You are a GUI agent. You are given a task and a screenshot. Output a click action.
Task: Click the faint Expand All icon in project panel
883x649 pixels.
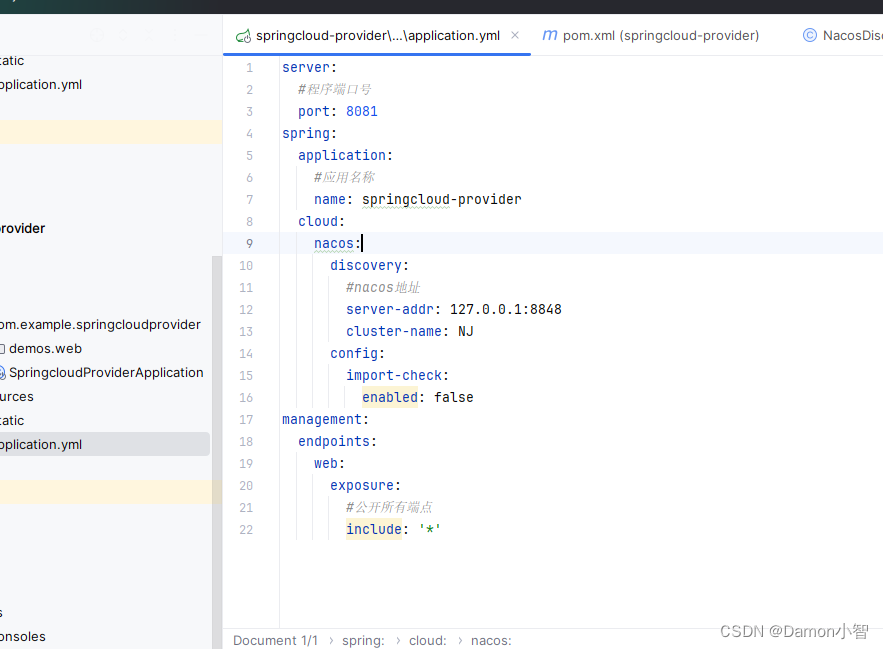pyautogui.click(x=123, y=35)
